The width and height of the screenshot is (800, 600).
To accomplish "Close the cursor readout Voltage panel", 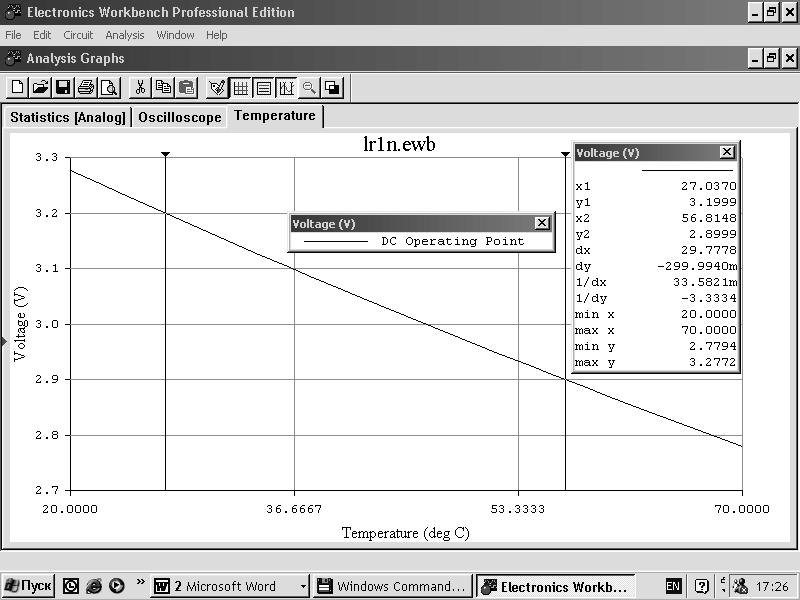I will tap(727, 152).
